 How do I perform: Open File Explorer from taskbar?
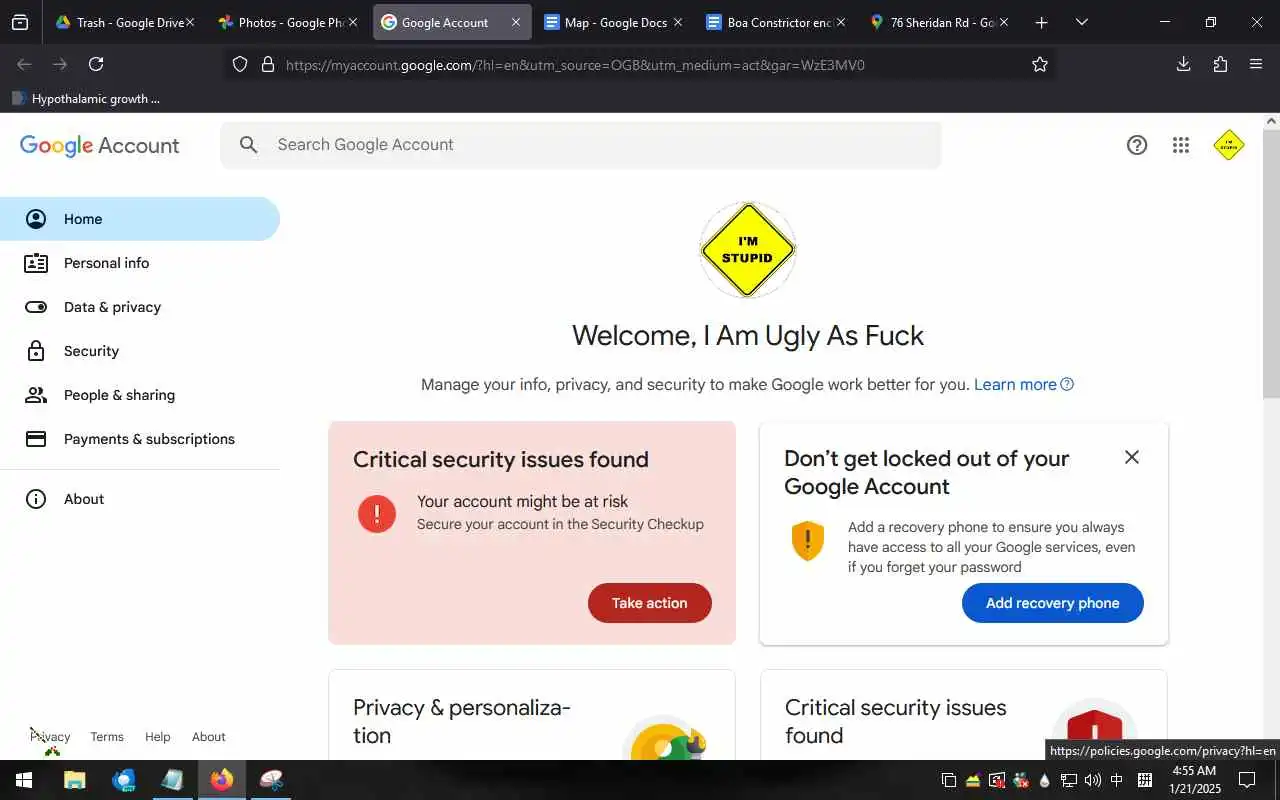click(x=74, y=780)
